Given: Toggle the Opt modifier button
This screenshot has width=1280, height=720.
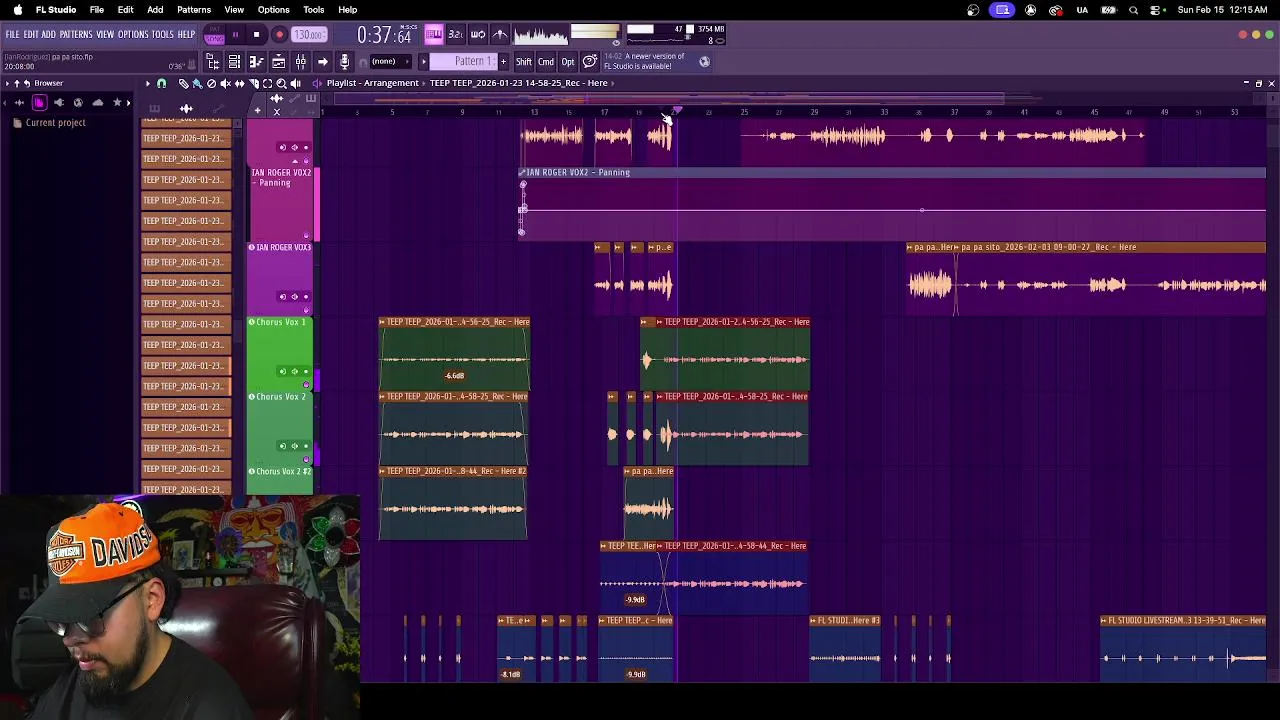Looking at the screenshot, I should click(568, 62).
